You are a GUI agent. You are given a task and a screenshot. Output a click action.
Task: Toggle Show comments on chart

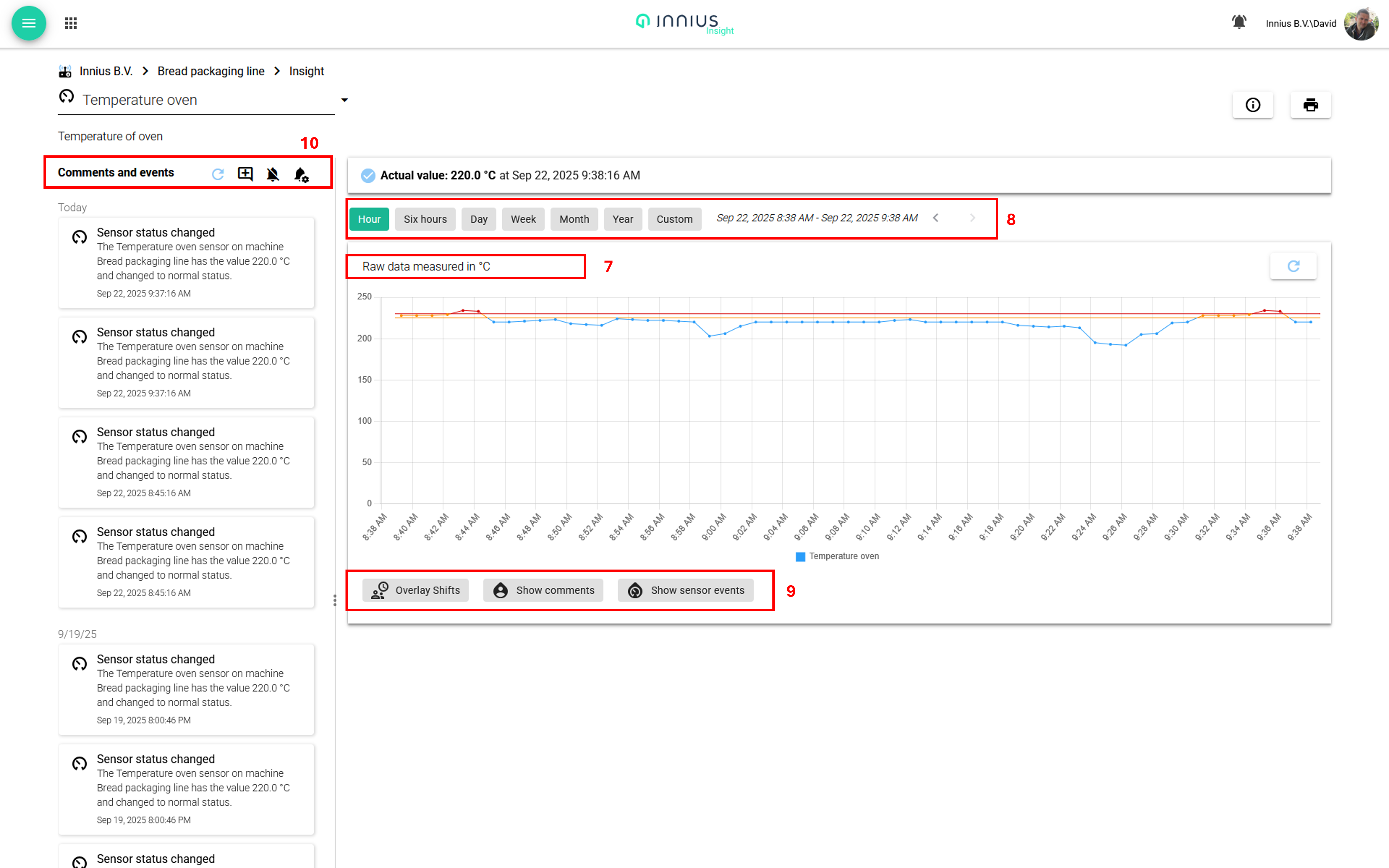pyautogui.click(x=543, y=590)
